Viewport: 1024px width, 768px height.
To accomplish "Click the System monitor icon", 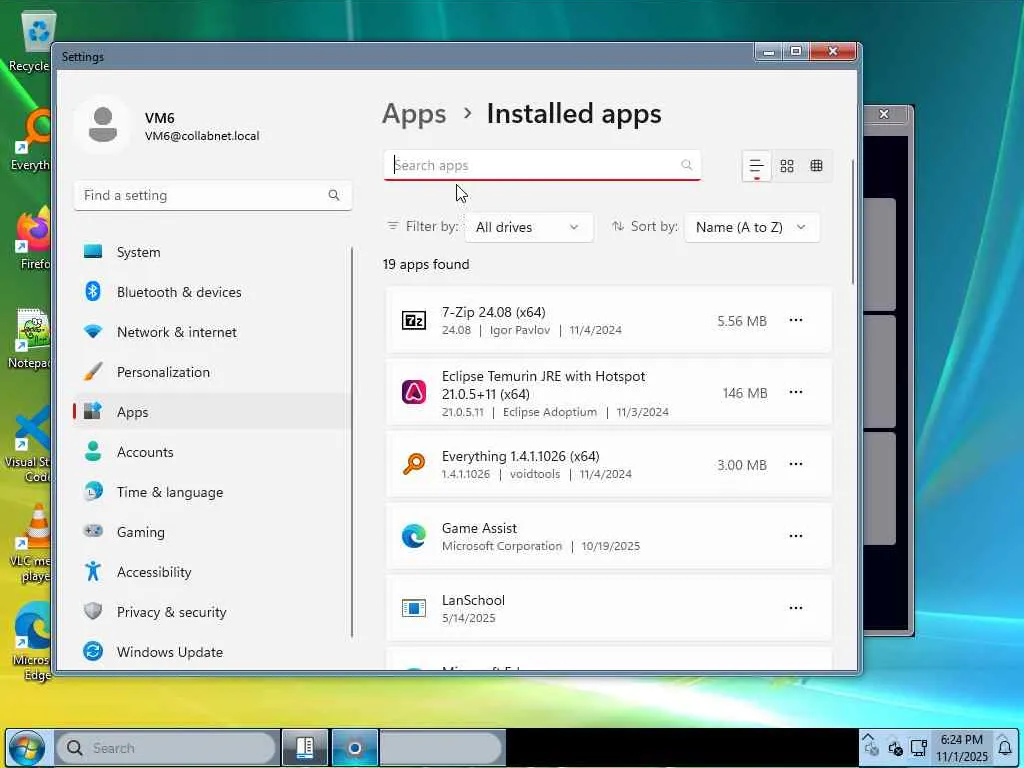I will pyautogui.click(x=93, y=251).
